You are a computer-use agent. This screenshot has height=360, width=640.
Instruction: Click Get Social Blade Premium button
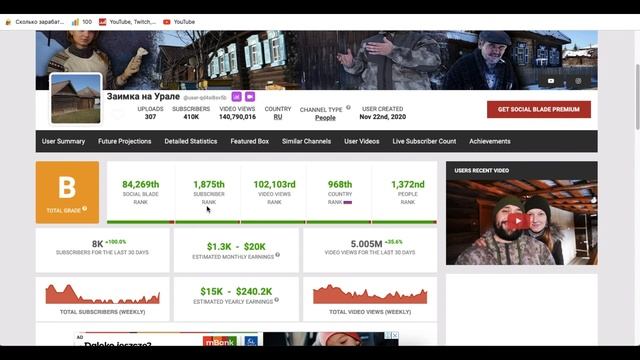[x=538, y=109]
